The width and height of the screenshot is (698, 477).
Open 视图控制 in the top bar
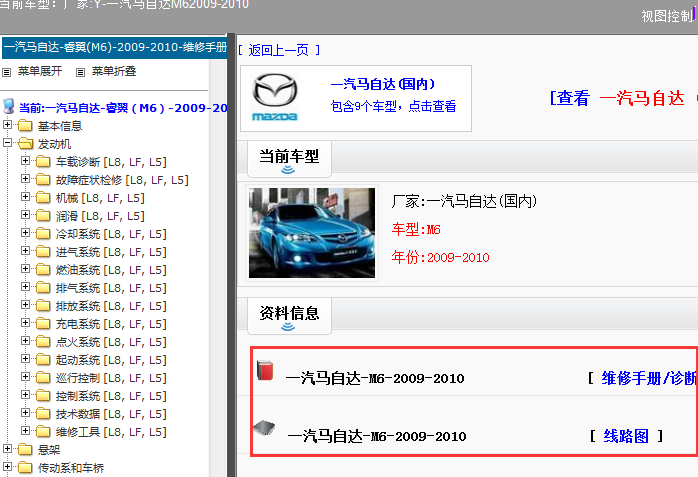pos(668,16)
